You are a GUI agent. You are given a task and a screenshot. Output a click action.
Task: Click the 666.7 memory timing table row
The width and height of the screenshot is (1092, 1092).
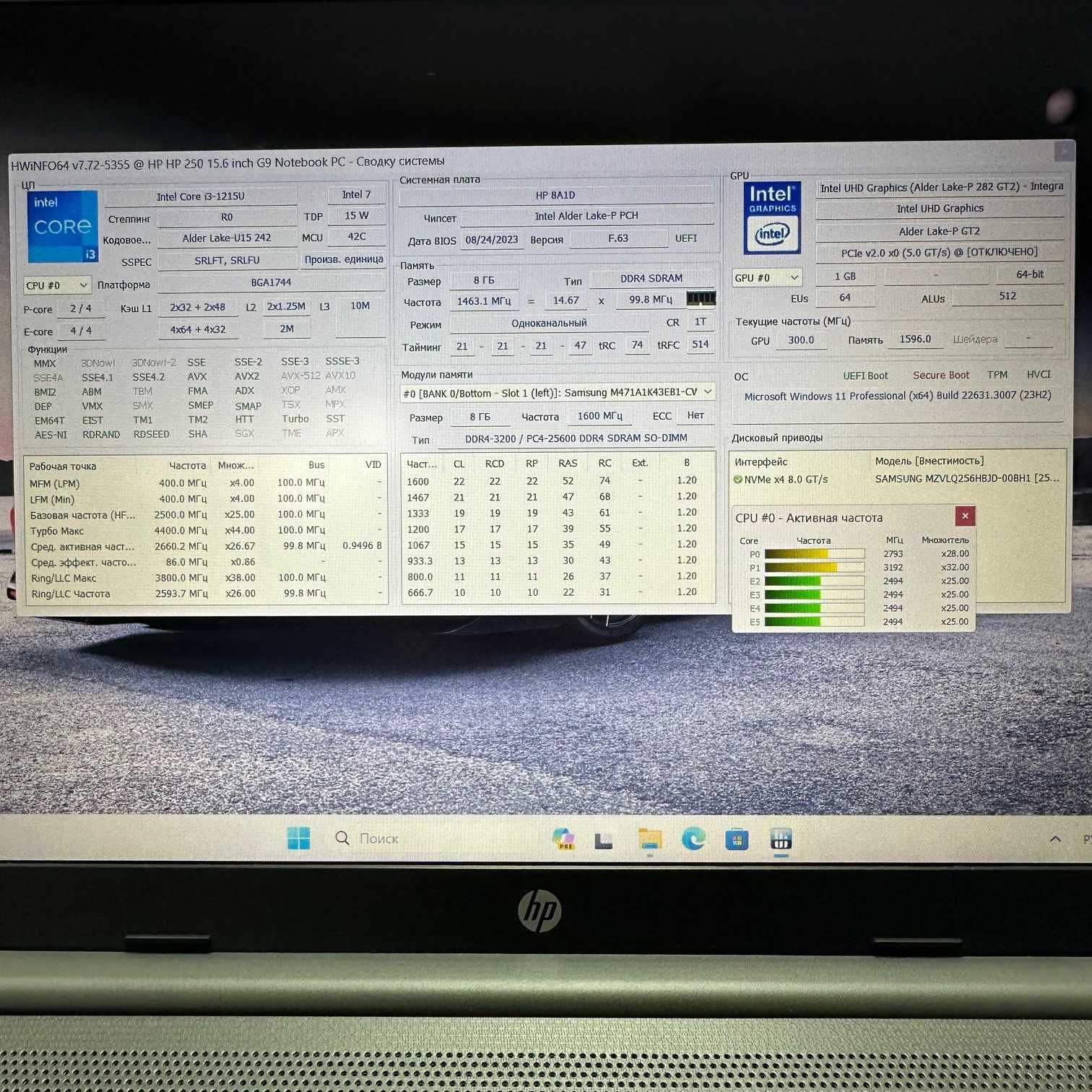tap(558, 592)
